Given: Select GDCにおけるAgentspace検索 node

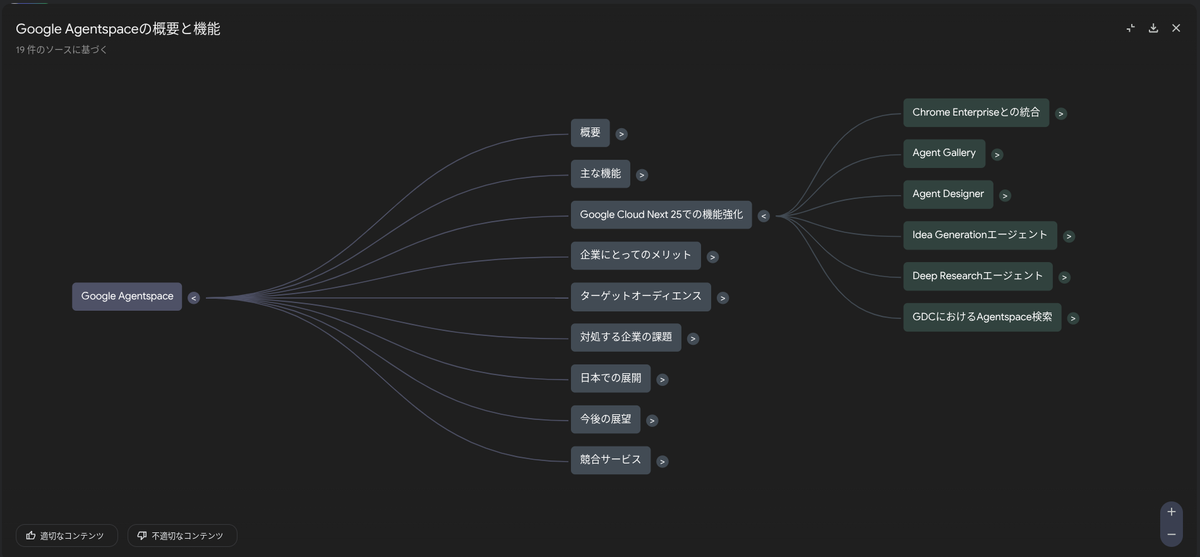Looking at the screenshot, I should pos(982,317).
